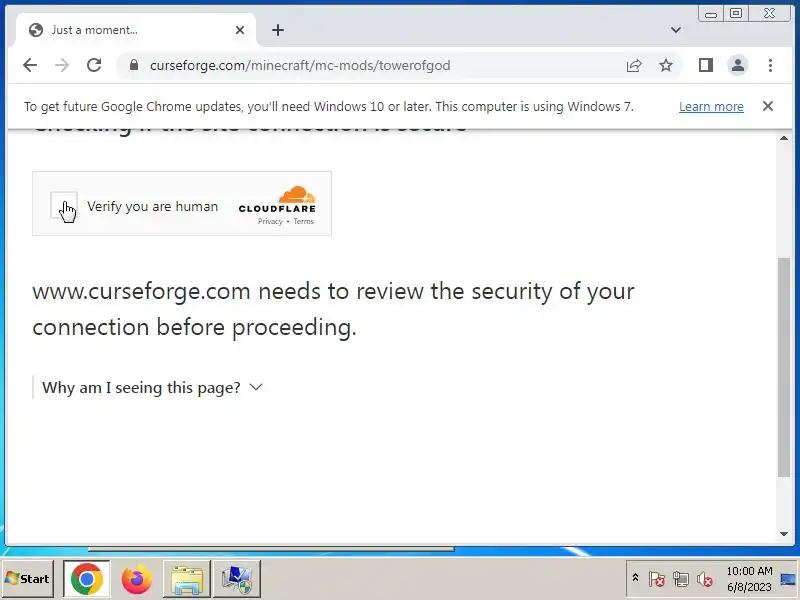Dismiss the Chrome update notification bar
This screenshot has height=600, width=800.
pyautogui.click(x=767, y=106)
